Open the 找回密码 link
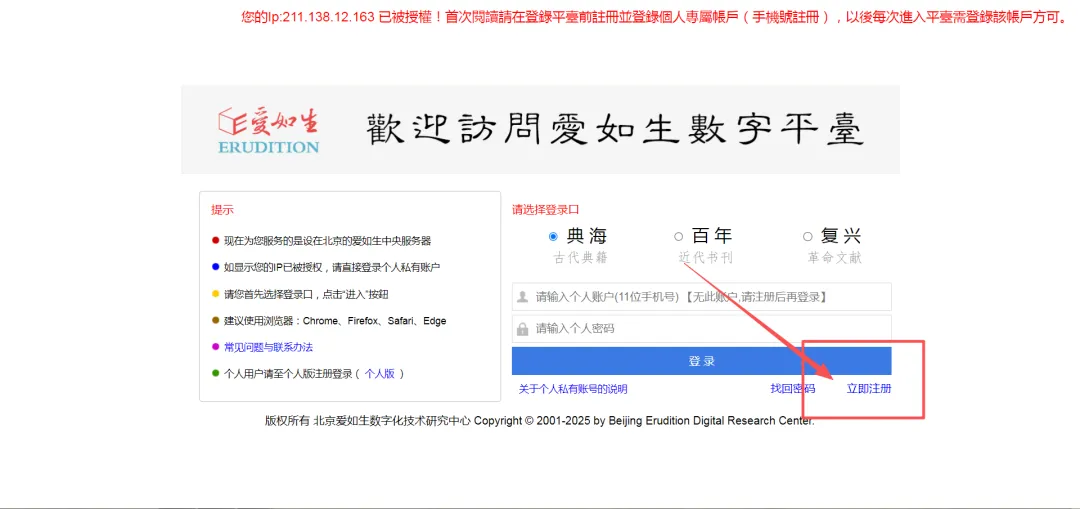This screenshot has width=1080, height=509. tap(793, 388)
